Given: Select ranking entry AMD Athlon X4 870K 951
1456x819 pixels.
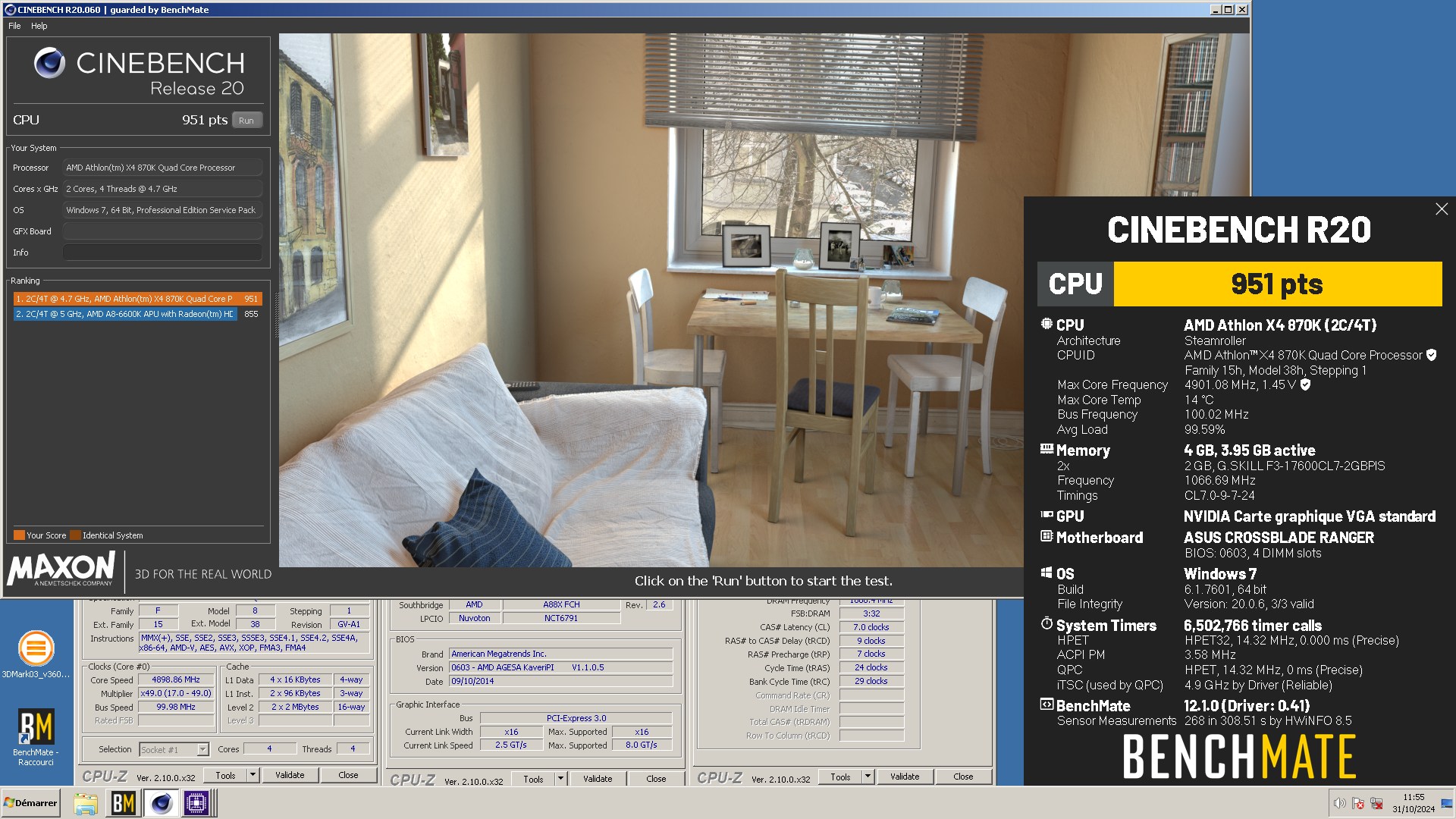Looking at the screenshot, I should pos(137,299).
